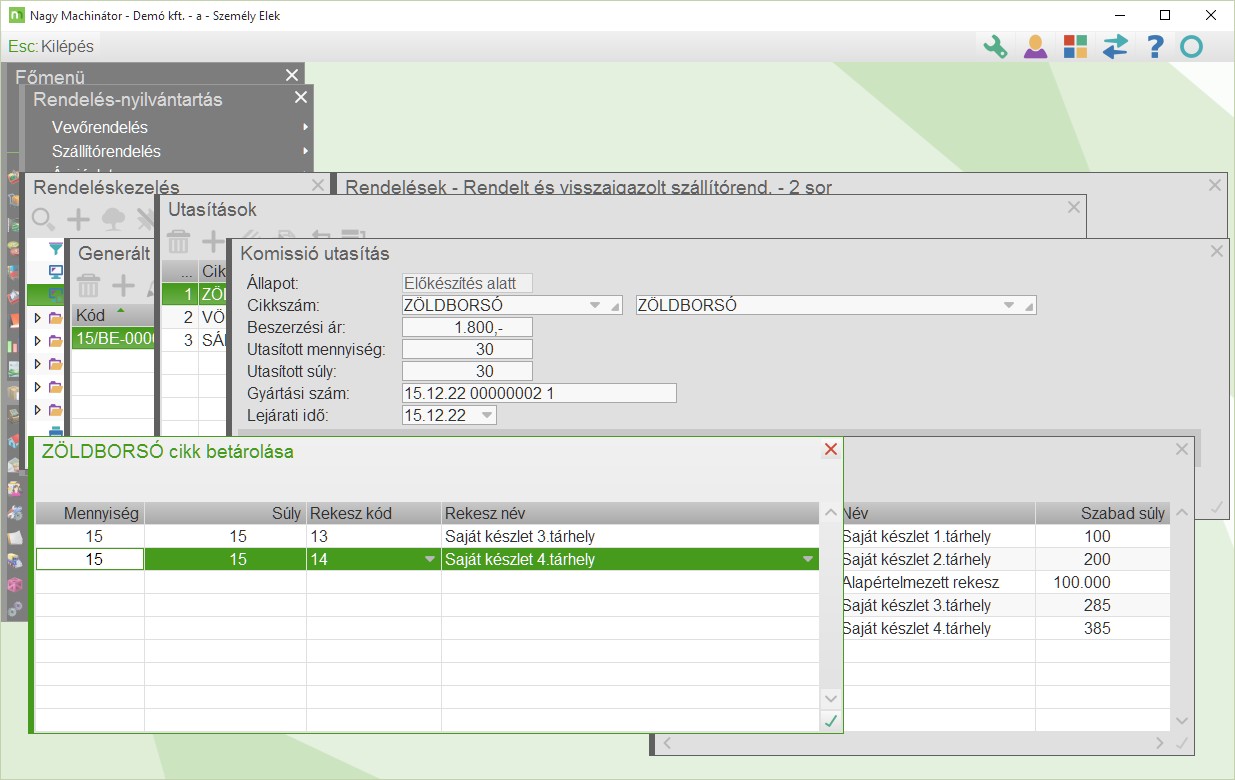The image size is (1235, 780).
Task: Select the 15/BE-0000 row in Generált
Action: point(113,339)
